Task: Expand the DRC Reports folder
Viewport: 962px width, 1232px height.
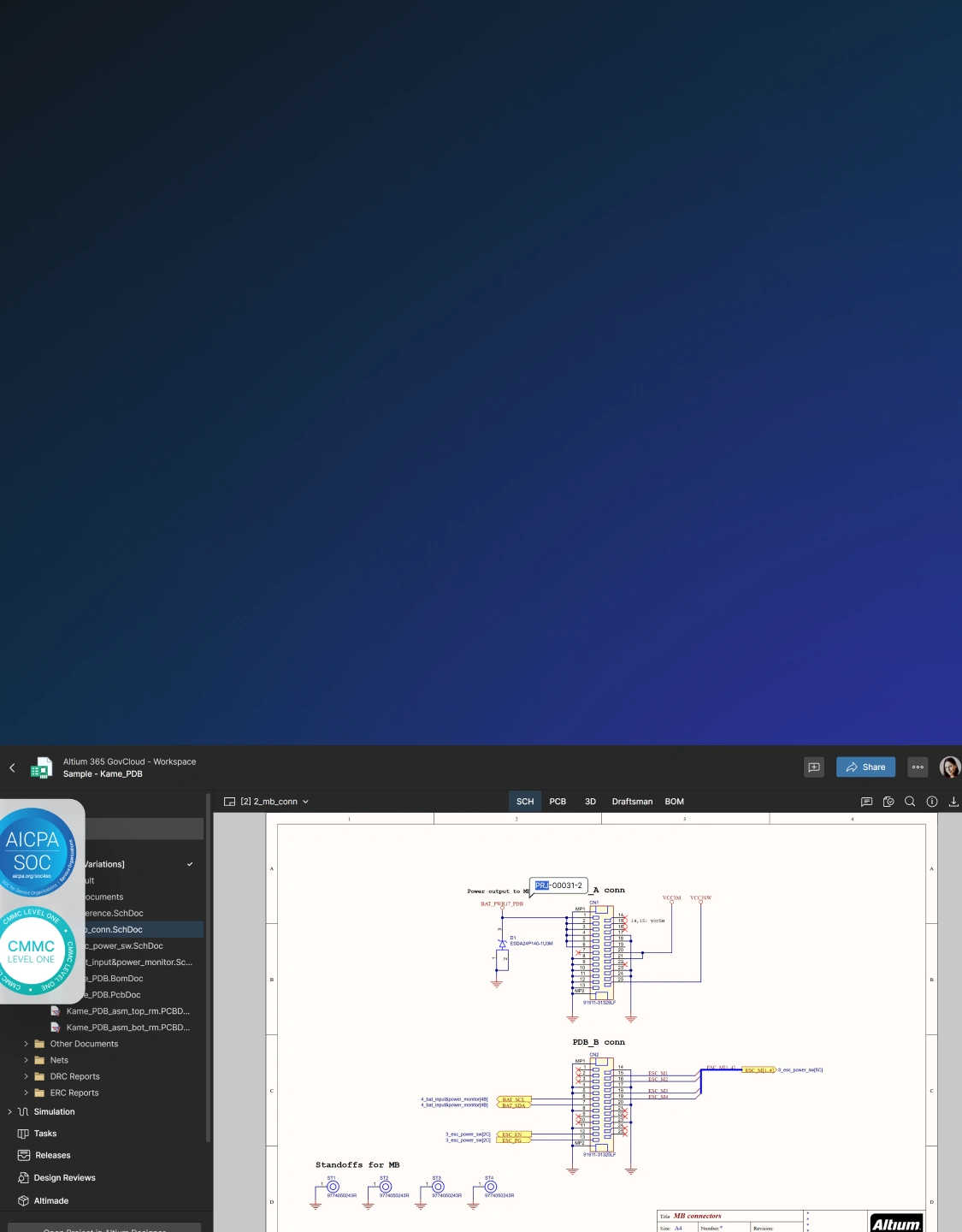Action: [27, 1076]
